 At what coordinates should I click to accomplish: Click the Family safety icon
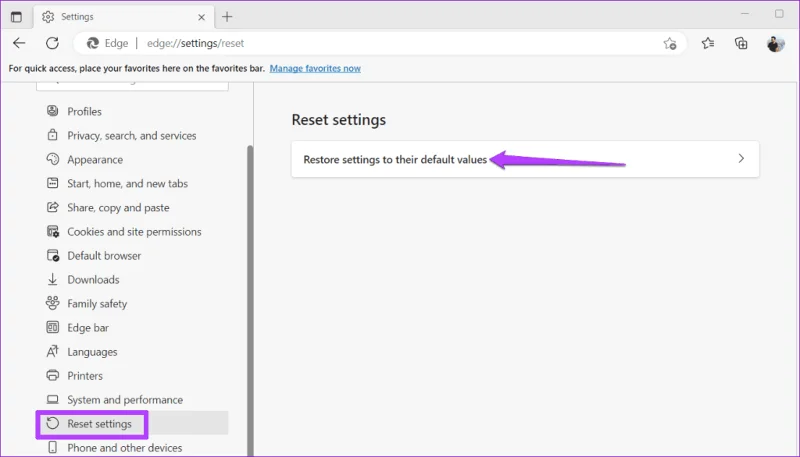pyautogui.click(x=53, y=303)
